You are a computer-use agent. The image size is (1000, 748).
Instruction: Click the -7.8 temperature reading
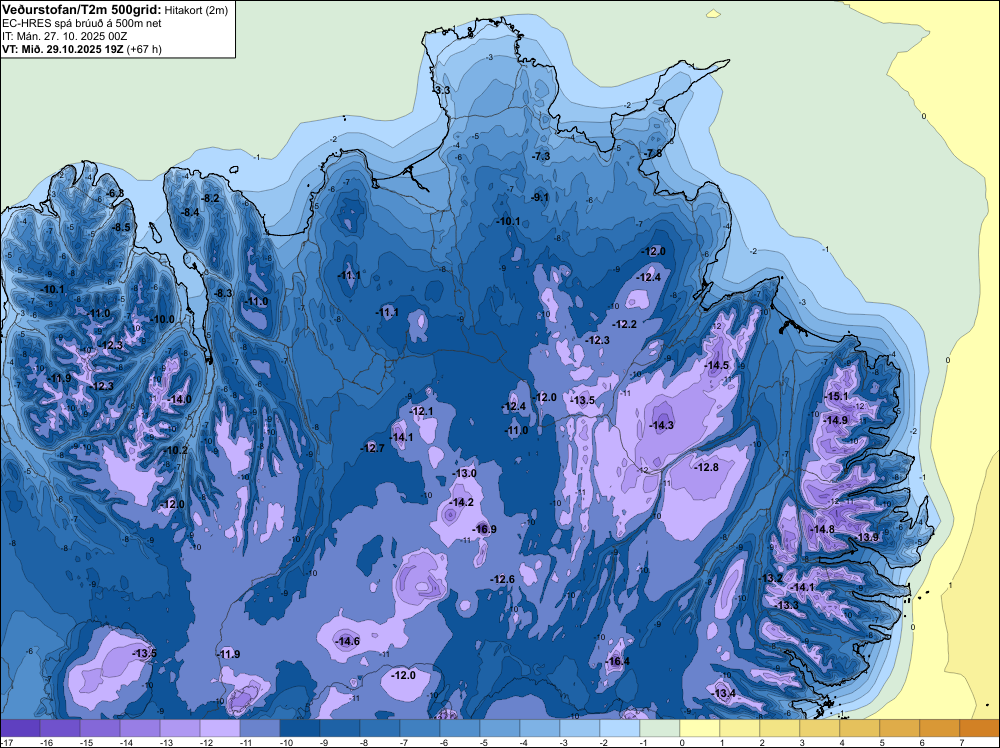[653, 154]
